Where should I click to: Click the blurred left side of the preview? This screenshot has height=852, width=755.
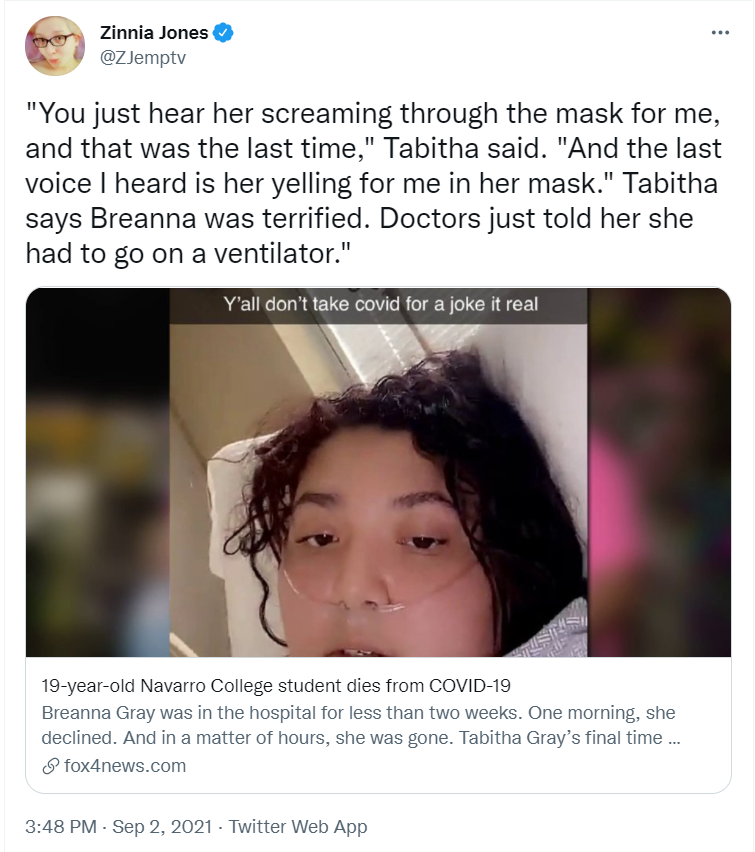[x=98, y=472]
